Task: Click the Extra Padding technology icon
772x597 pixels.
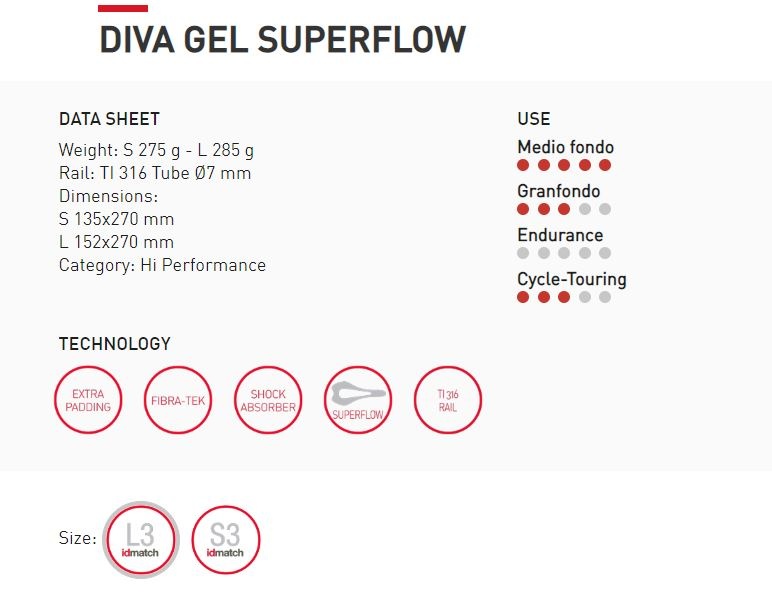Action: coord(88,400)
